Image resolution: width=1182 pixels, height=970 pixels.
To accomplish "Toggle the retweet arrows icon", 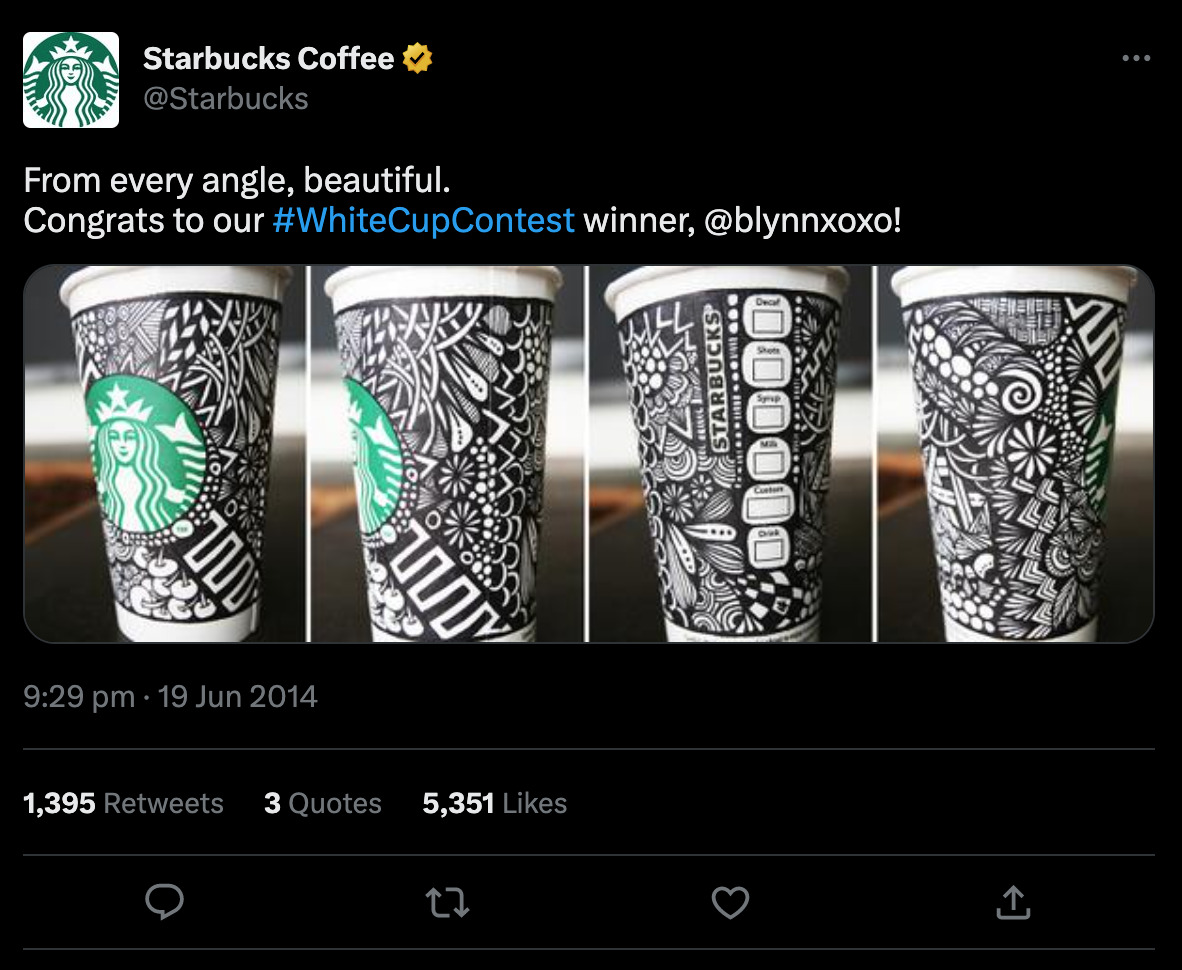I will pos(447,901).
